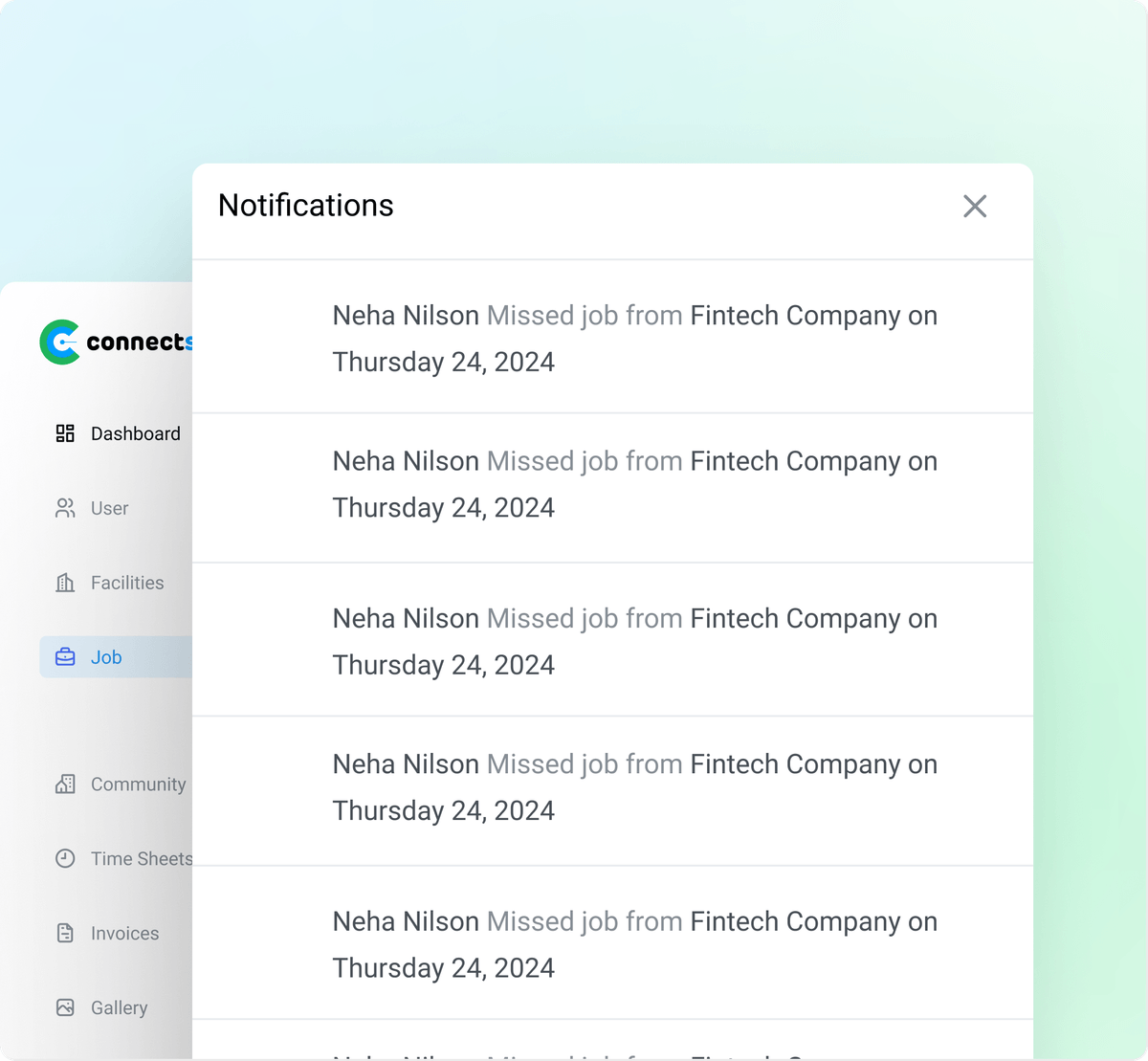
Task: Open the Dashboard menu item
Action: (x=135, y=433)
